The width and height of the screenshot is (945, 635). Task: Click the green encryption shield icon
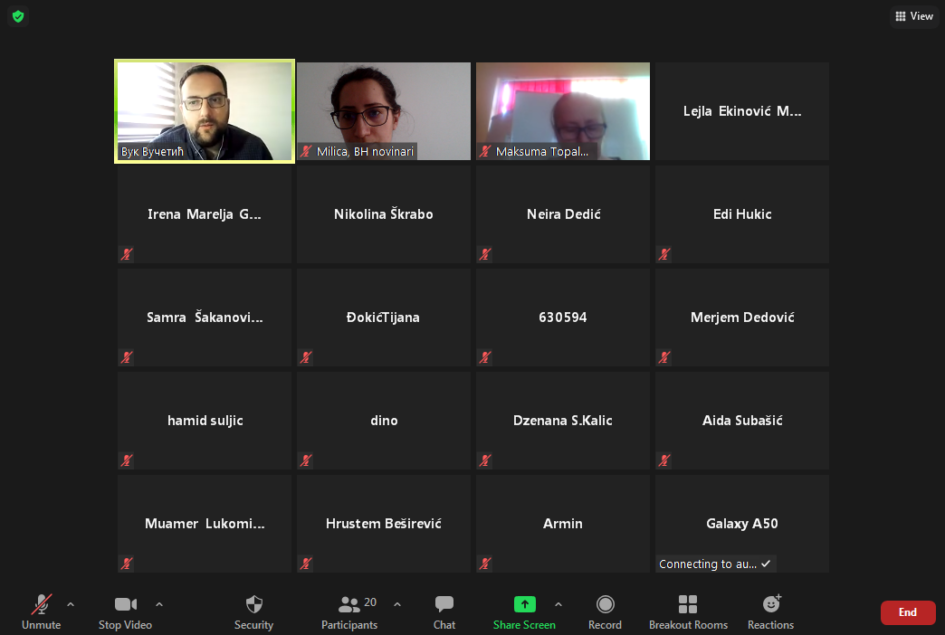tap(18, 16)
